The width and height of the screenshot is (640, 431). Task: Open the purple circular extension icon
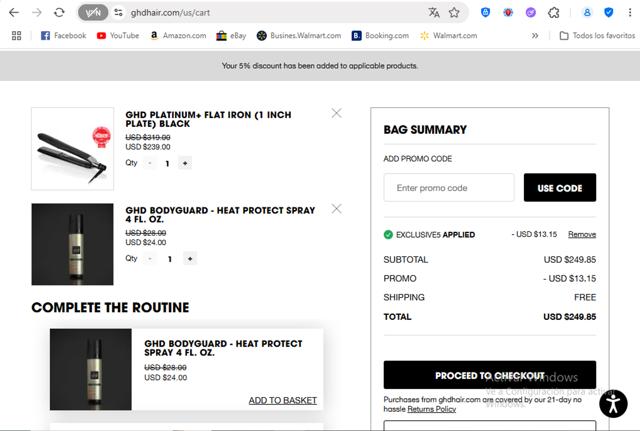530,13
